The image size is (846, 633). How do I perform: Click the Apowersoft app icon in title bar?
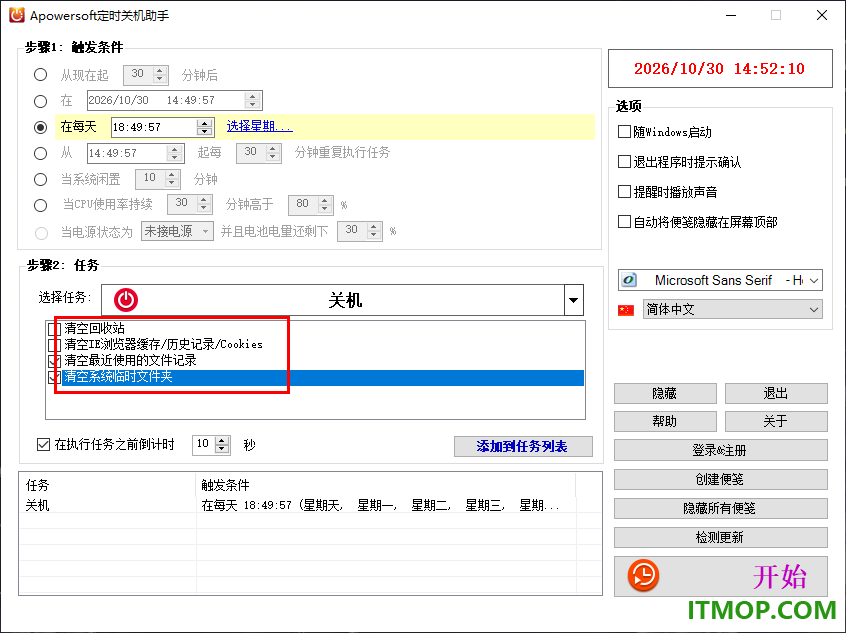pos(17,15)
